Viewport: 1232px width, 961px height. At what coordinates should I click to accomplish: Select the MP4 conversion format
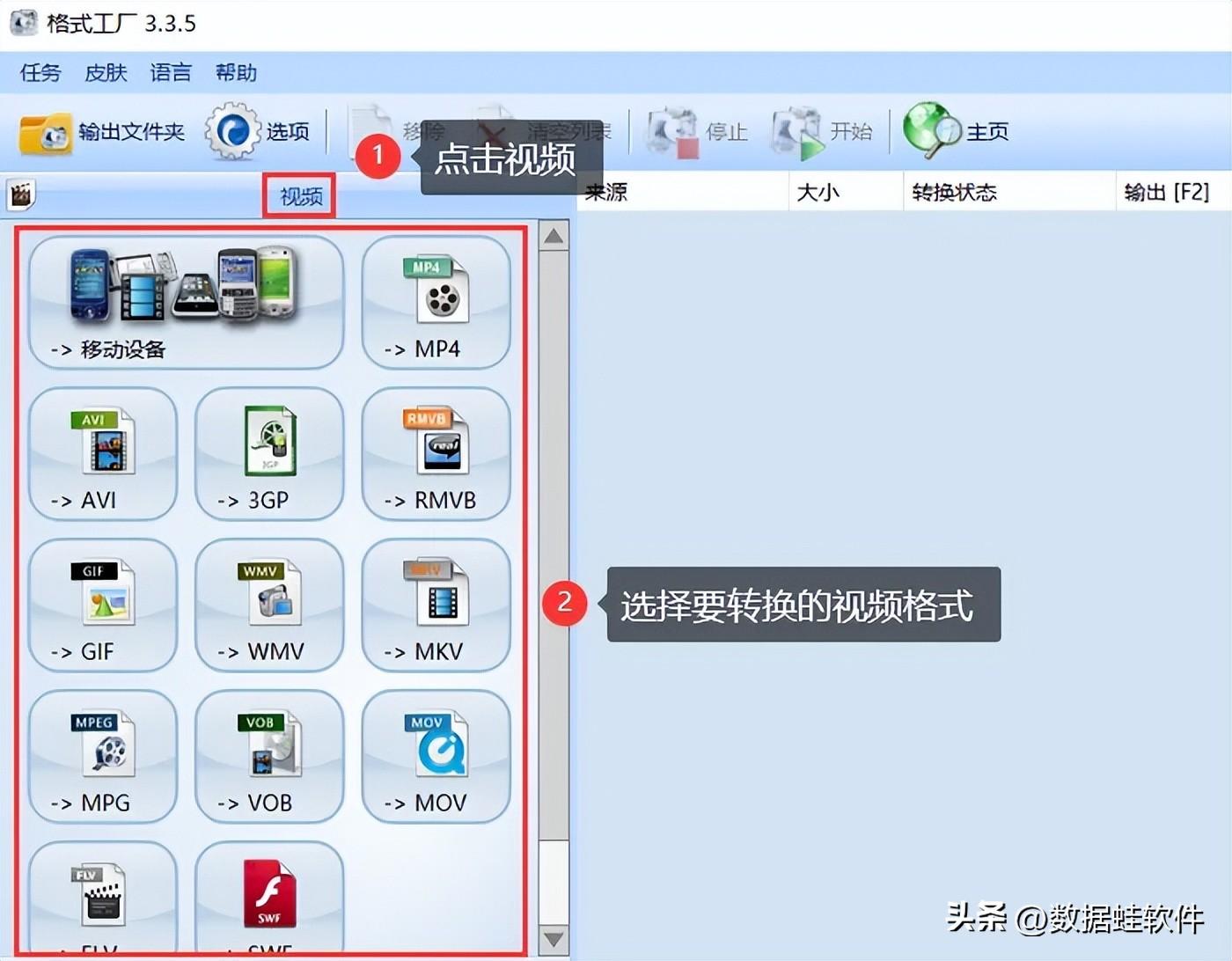click(x=436, y=302)
